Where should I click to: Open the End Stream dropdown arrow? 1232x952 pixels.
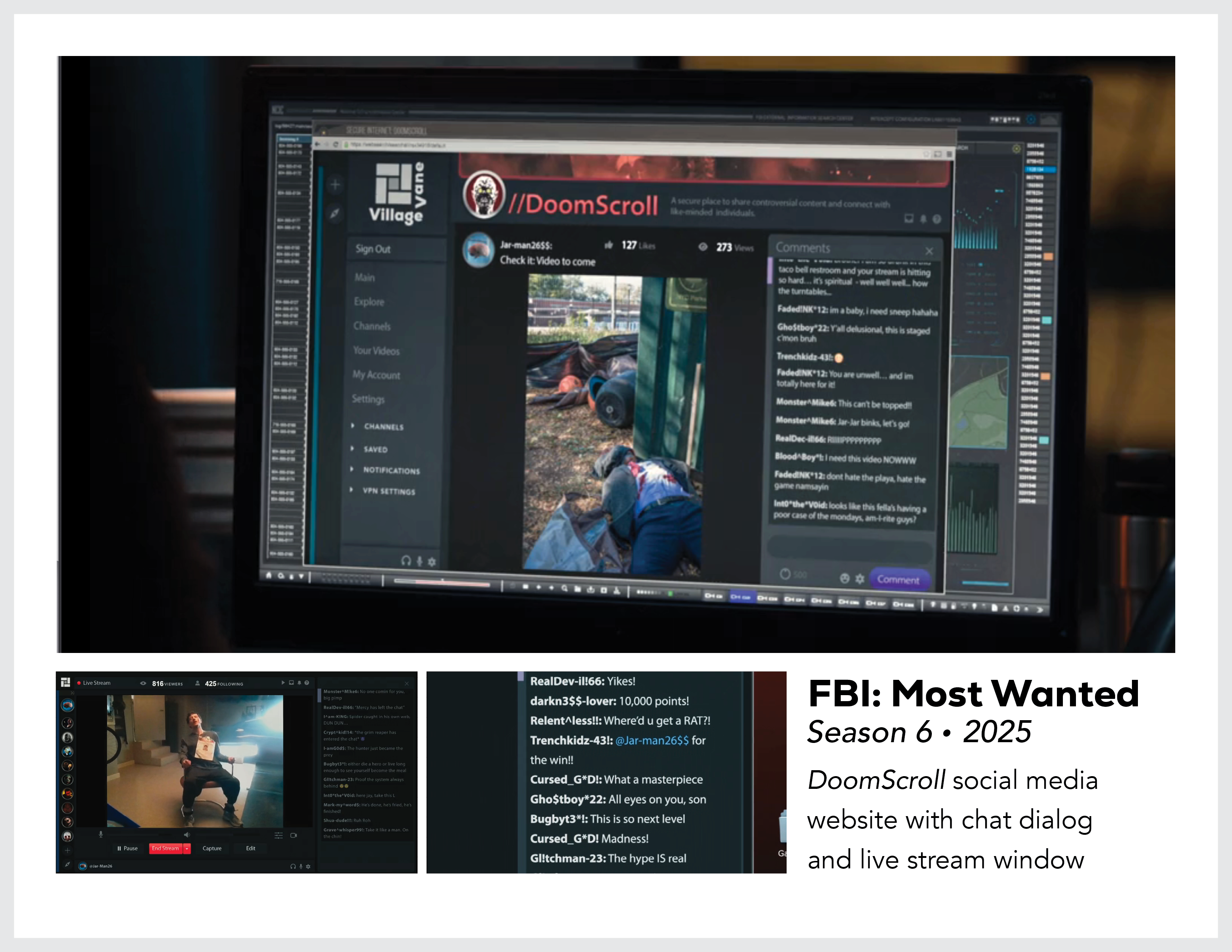pos(187,849)
